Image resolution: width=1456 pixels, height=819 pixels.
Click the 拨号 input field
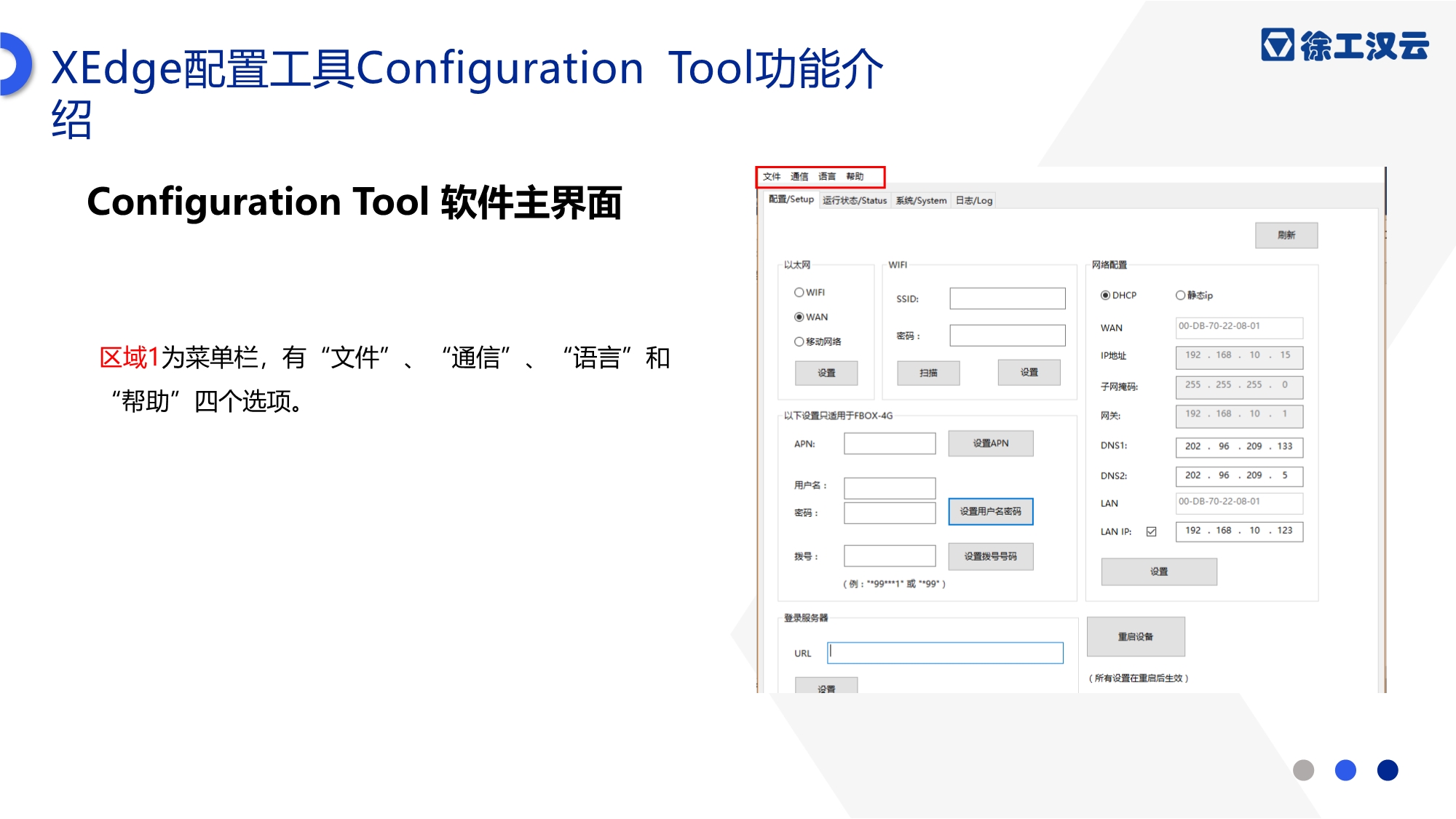890,556
